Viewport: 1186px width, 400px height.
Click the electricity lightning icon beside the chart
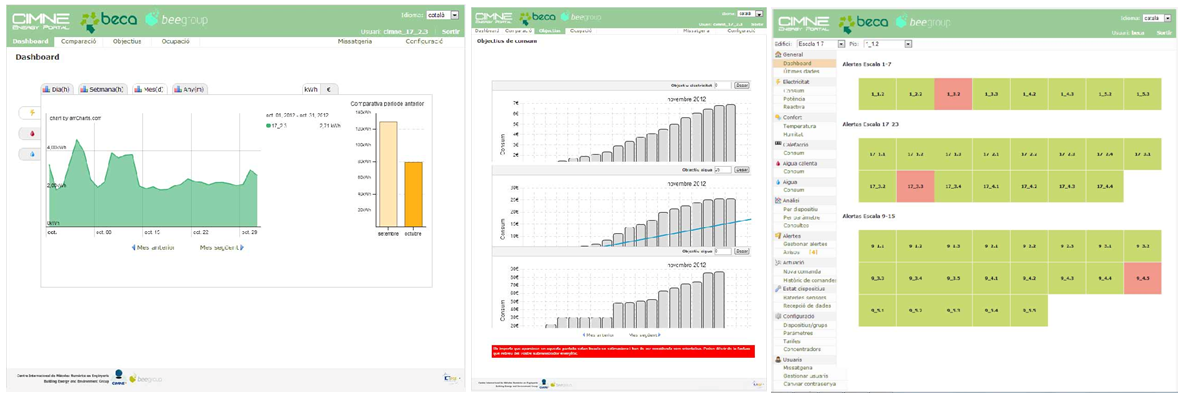[32, 113]
